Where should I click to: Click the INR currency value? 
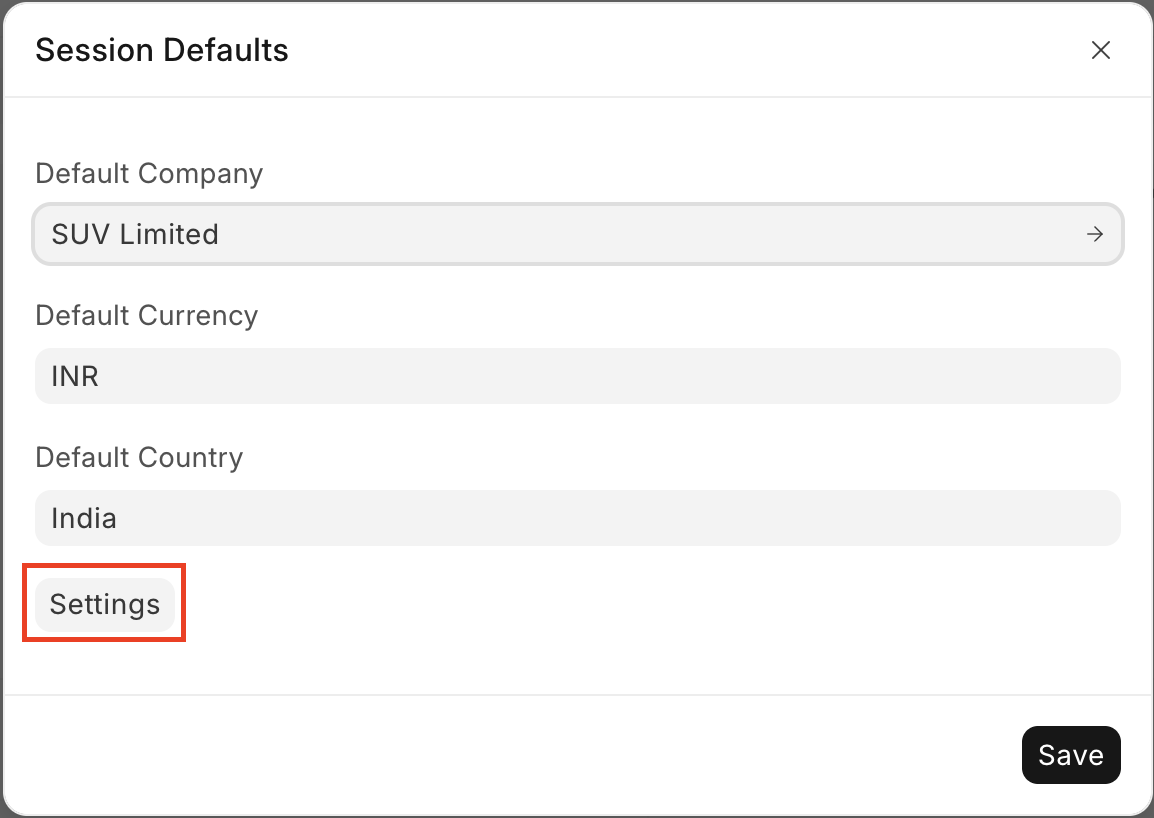coord(75,377)
